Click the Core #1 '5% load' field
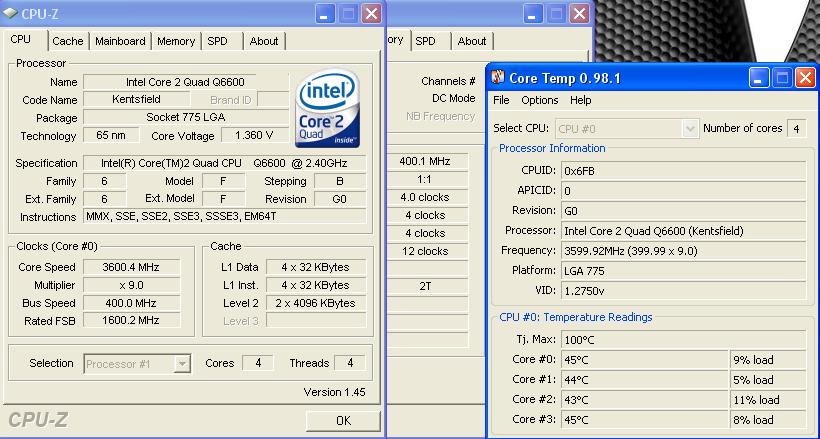 pyautogui.click(x=768, y=379)
